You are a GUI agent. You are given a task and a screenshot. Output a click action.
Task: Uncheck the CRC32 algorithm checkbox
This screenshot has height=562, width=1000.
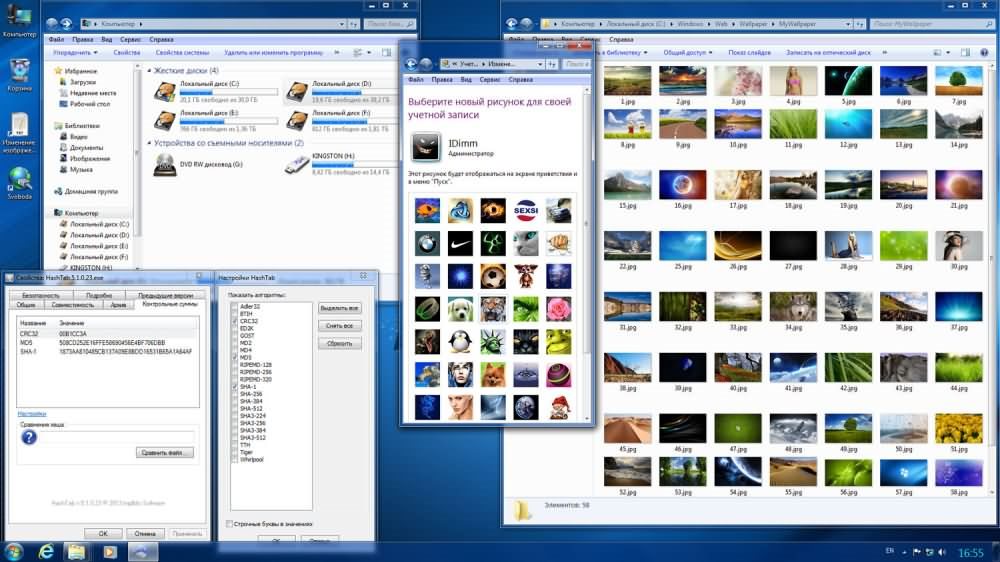(x=234, y=321)
